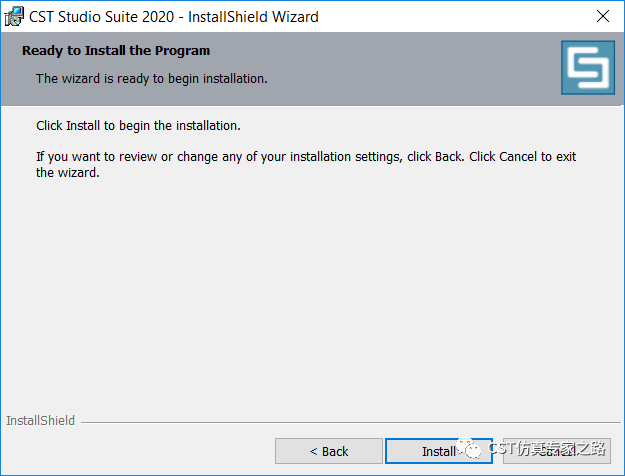This screenshot has height=476, width=625.
Task: Close the InstallShield Wizard window
Action: pyautogui.click(x=603, y=16)
